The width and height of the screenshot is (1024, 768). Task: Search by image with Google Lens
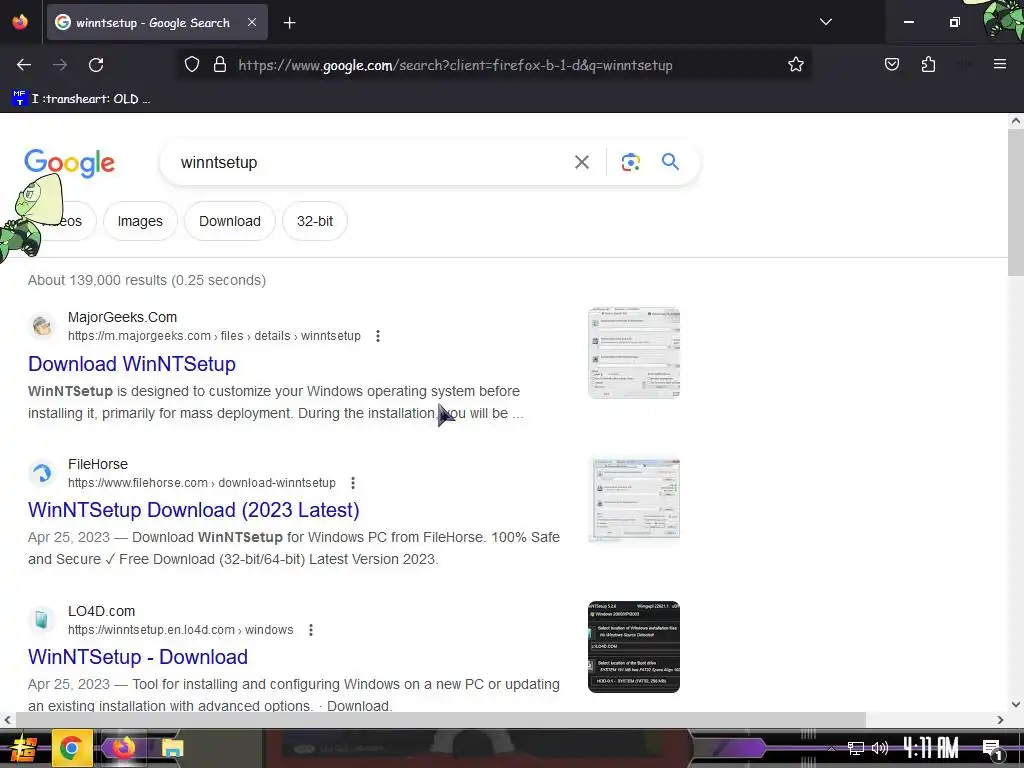[630, 162]
